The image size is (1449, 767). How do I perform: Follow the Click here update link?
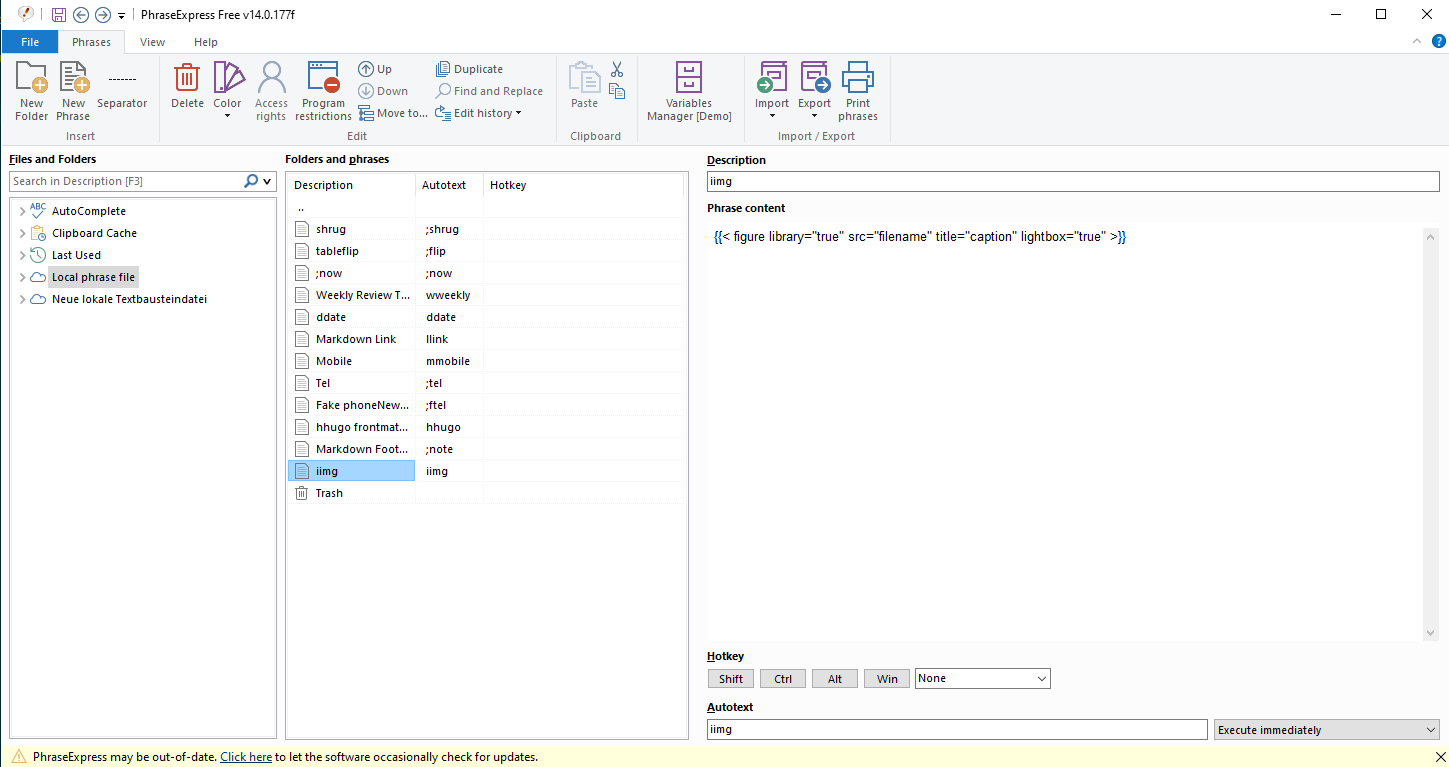246,757
